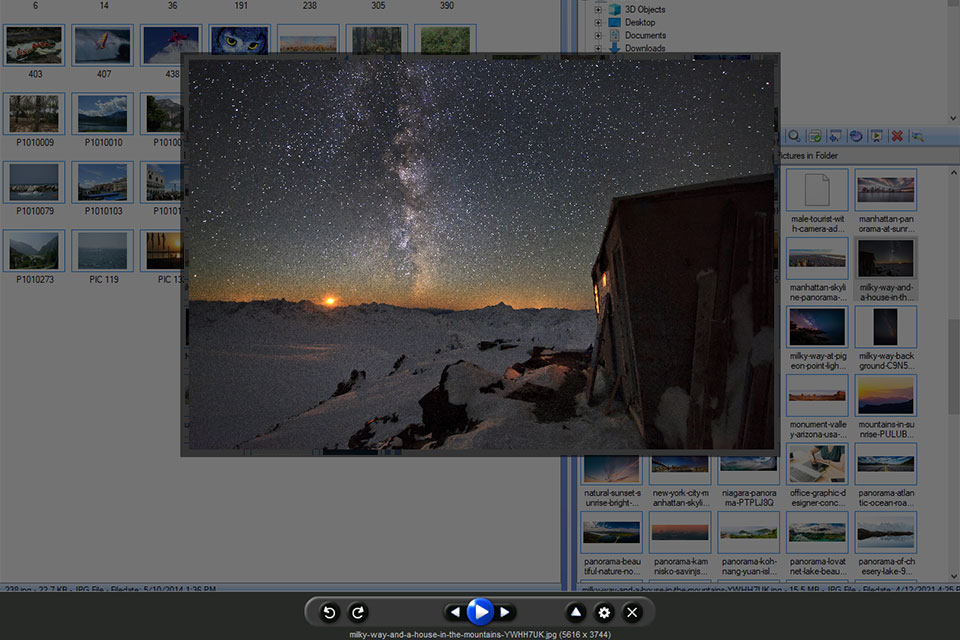Screen dimensions: 960x640
Task: Close slideshow with the X icon
Action: pos(632,612)
